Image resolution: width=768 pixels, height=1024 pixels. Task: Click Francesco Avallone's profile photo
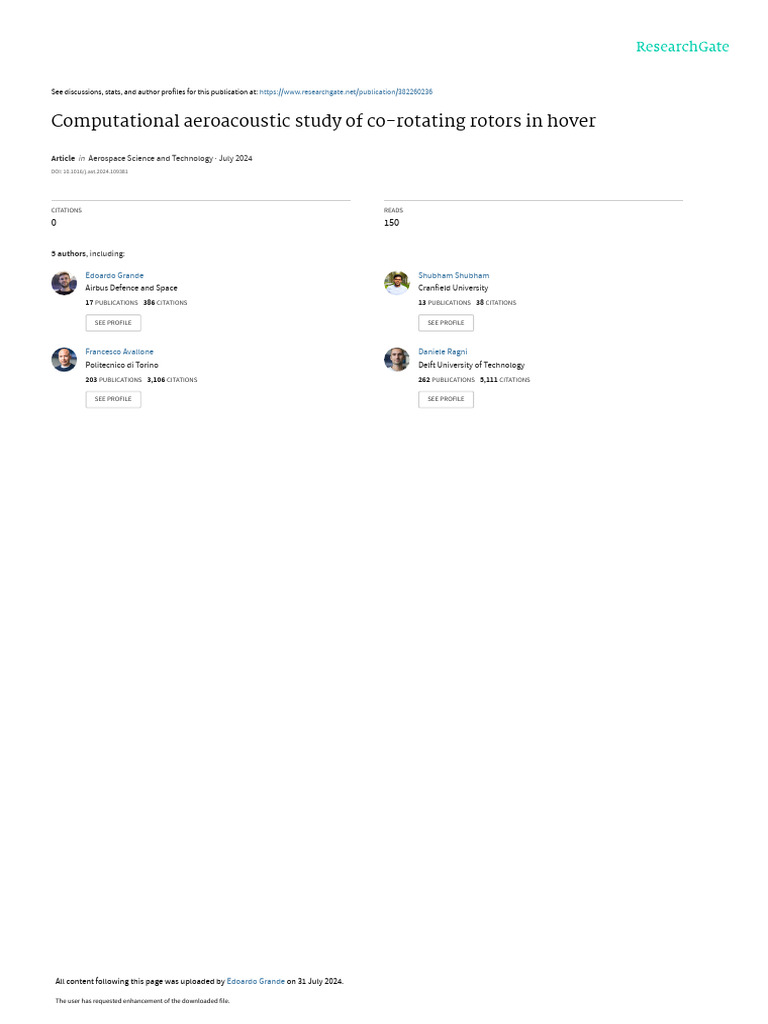pyautogui.click(x=64, y=360)
